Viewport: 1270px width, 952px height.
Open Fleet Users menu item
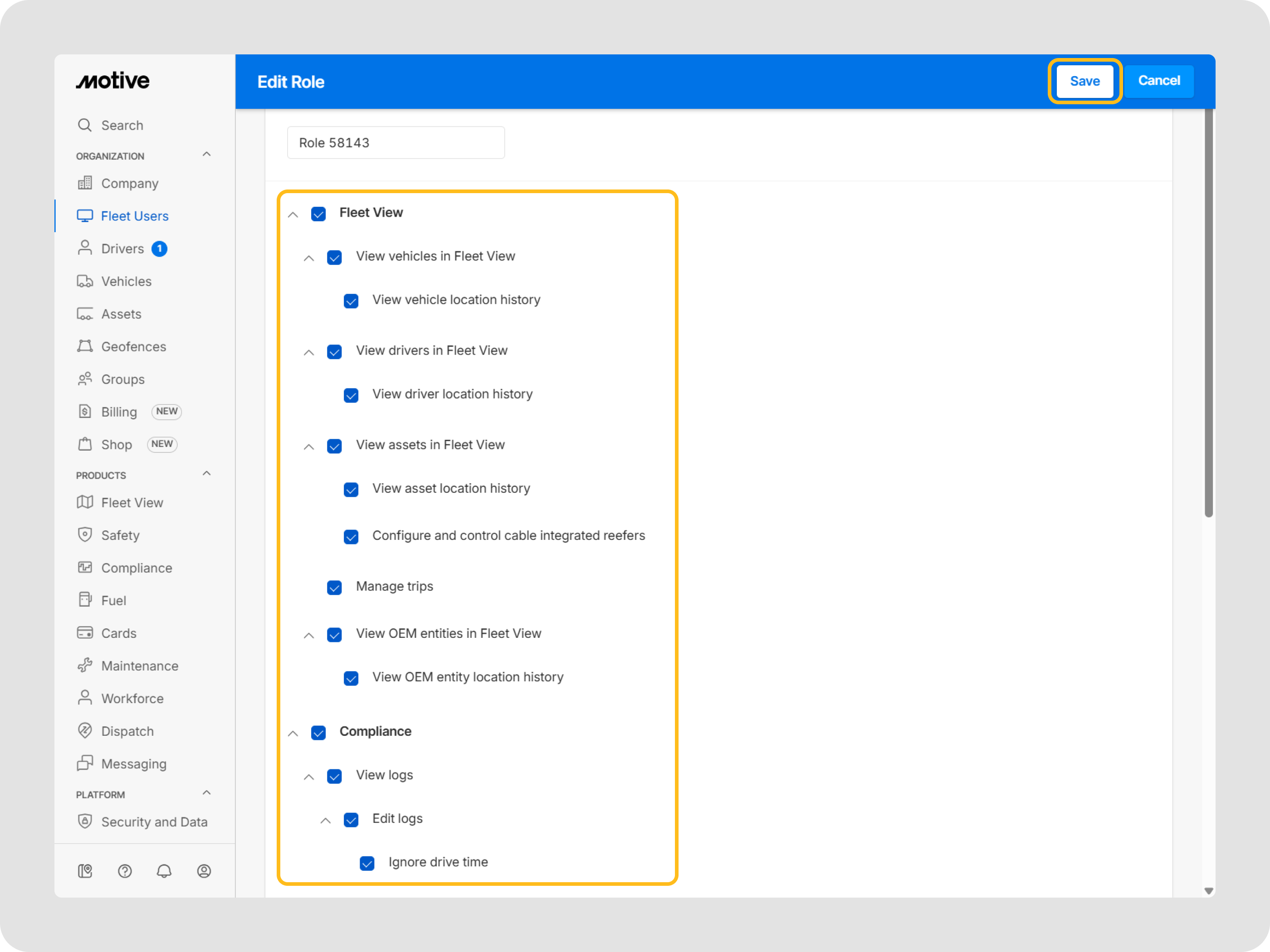pyautogui.click(x=134, y=216)
